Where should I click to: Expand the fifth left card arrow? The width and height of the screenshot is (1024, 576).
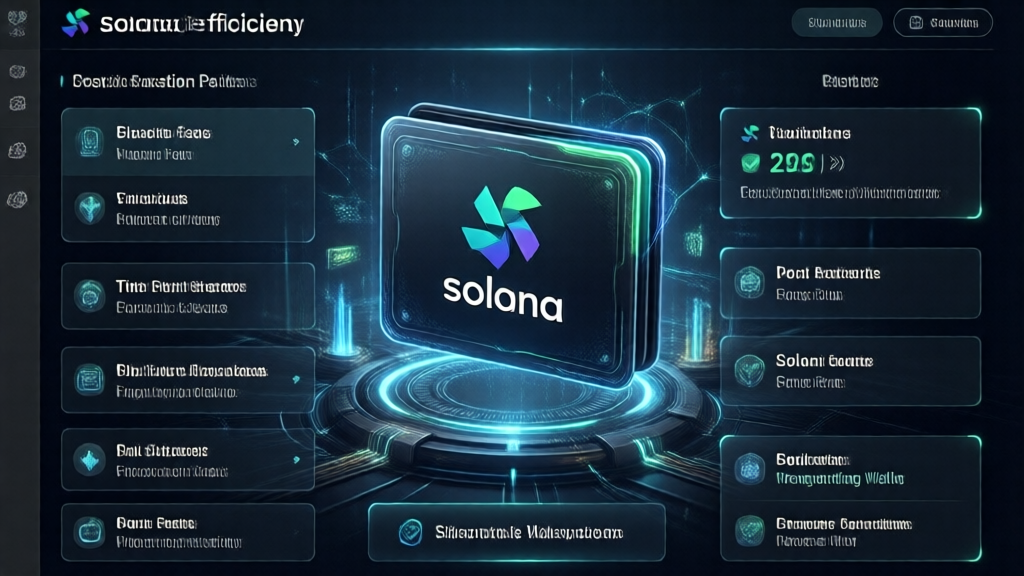coord(296,460)
